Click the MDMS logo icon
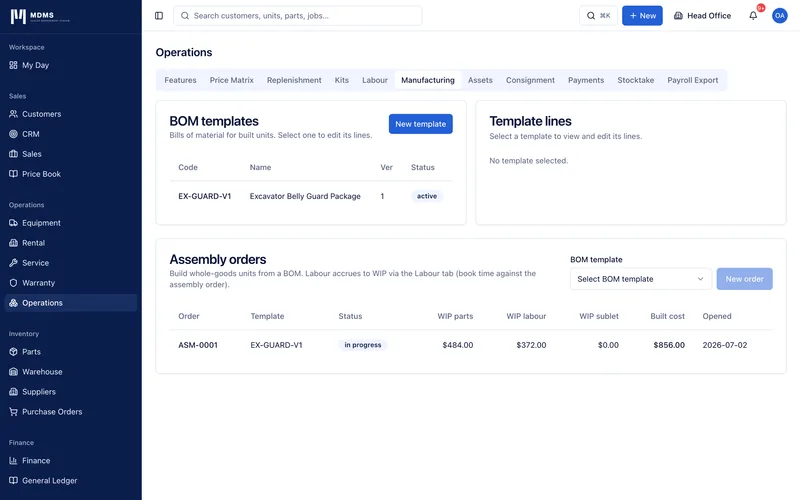Image resolution: width=800 pixels, height=500 pixels. 18,16
